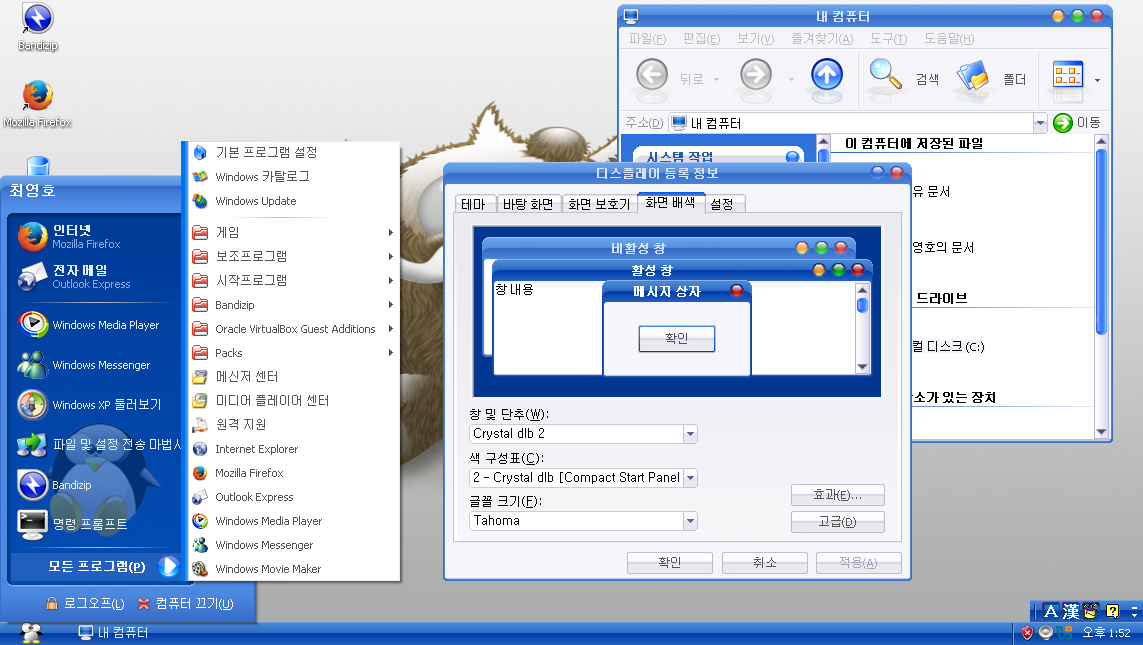Click the 내 컴퓨터 window vertical scrollbar thumb

[x=1101, y=241]
